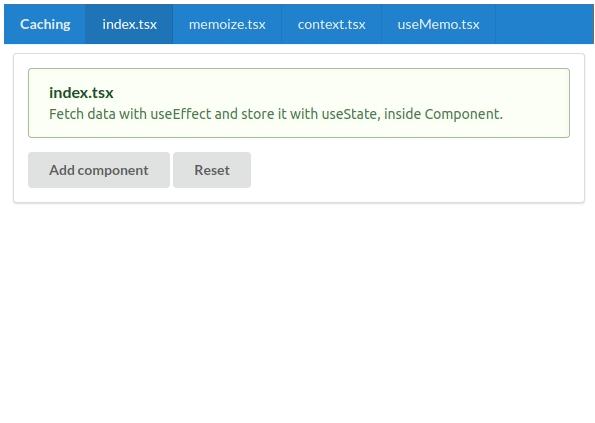This screenshot has width=595, height=423.
Task: Select the context.tsx tab
Action: click(331, 24)
